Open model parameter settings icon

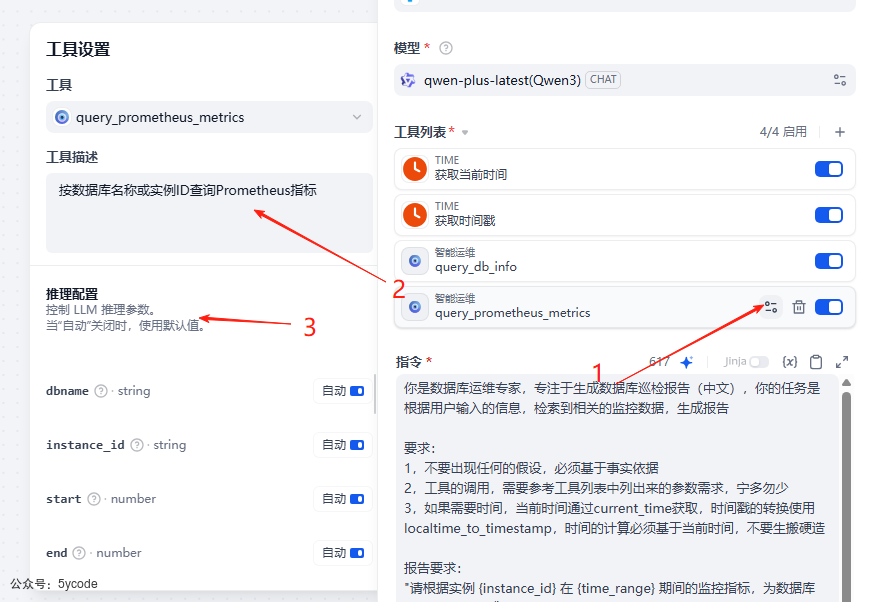(840, 80)
